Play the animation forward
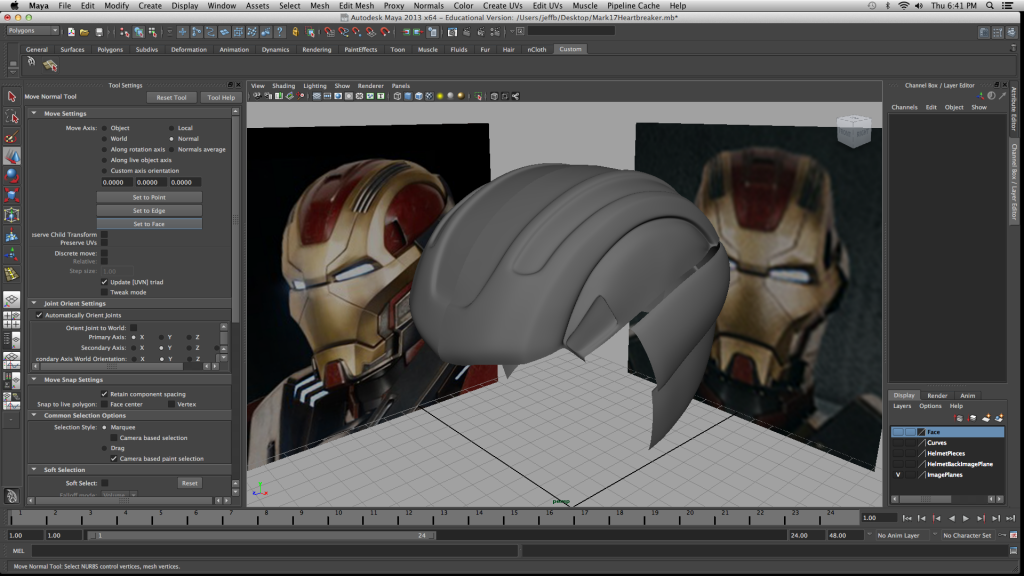This screenshot has height=576, width=1024. click(965, 518)
